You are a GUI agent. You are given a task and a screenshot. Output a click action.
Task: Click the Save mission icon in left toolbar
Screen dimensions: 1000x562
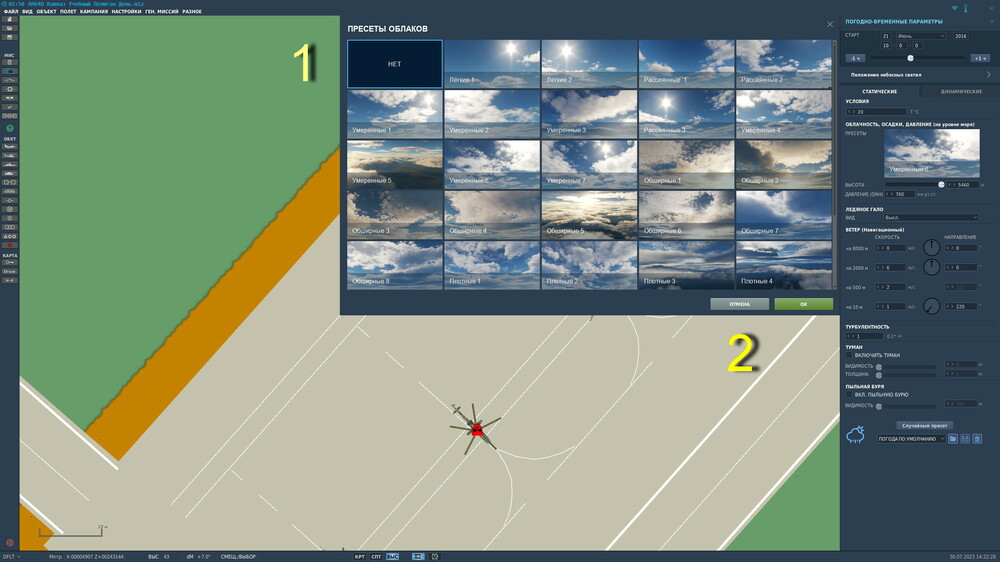pos(10,37)
